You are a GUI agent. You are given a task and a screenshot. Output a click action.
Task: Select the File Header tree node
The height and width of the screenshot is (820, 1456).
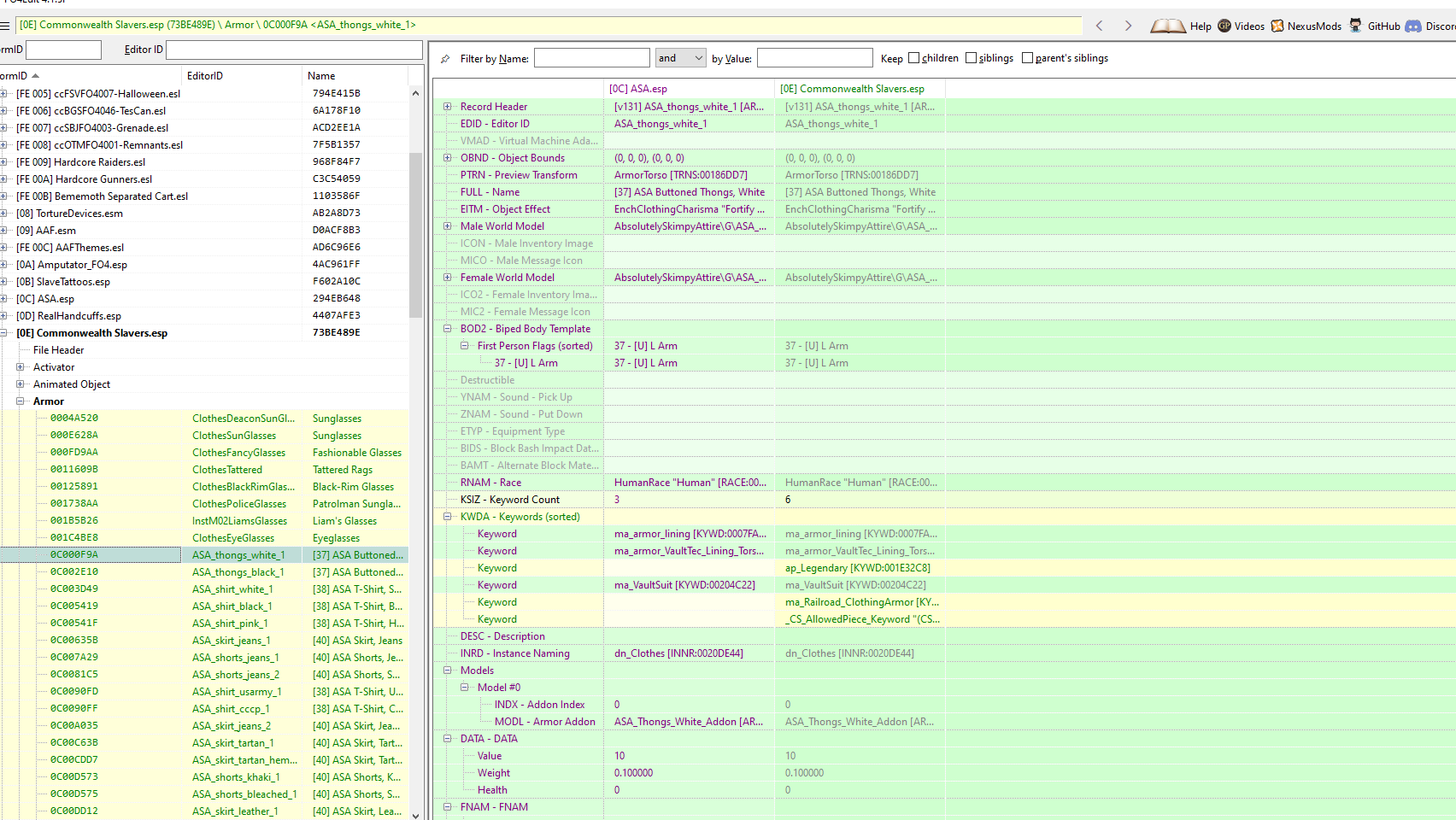click(x=58, y=350)
